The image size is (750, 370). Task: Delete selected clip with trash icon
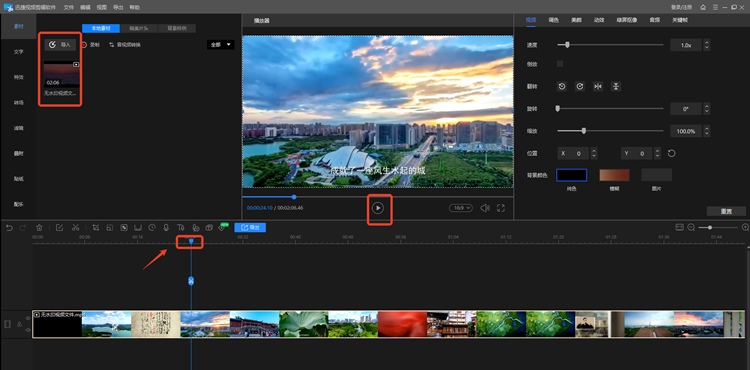(40, 228)
